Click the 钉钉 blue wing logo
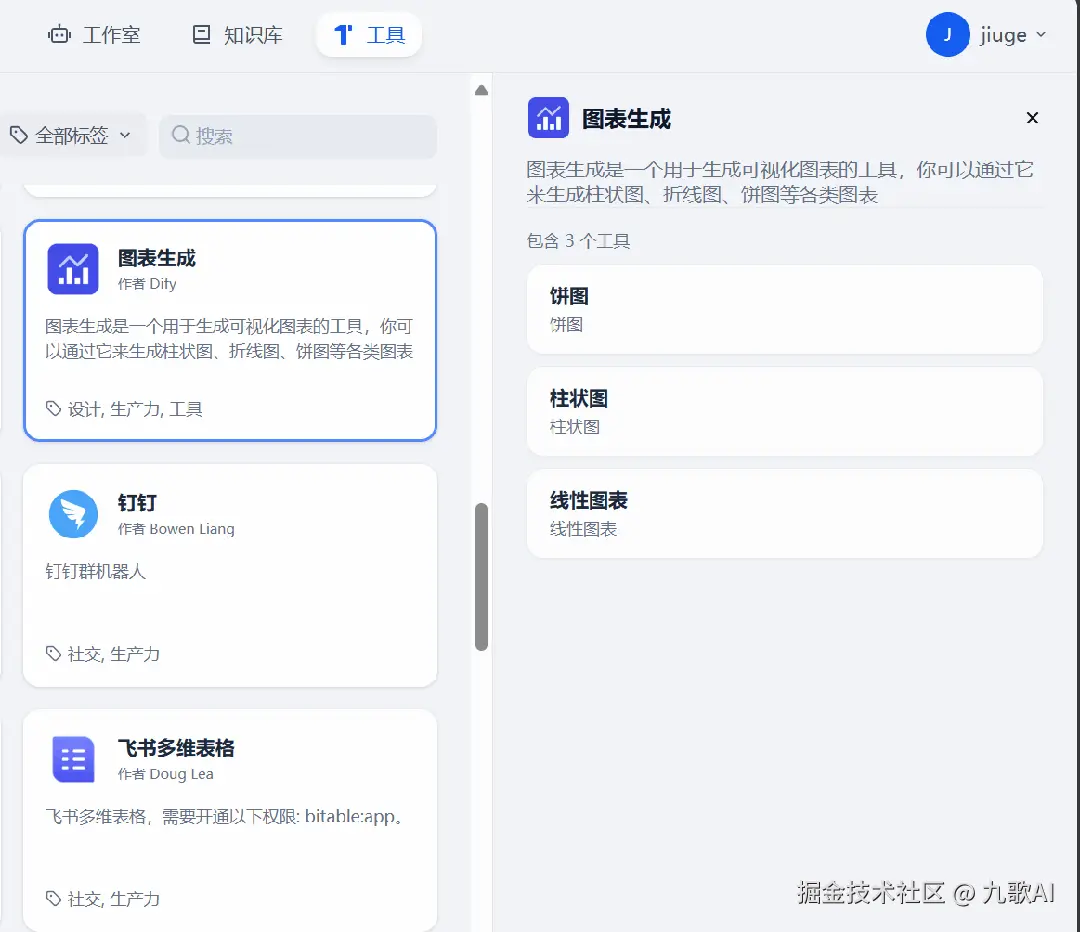This screenshot has width=1080, height=932. (73, 514)
